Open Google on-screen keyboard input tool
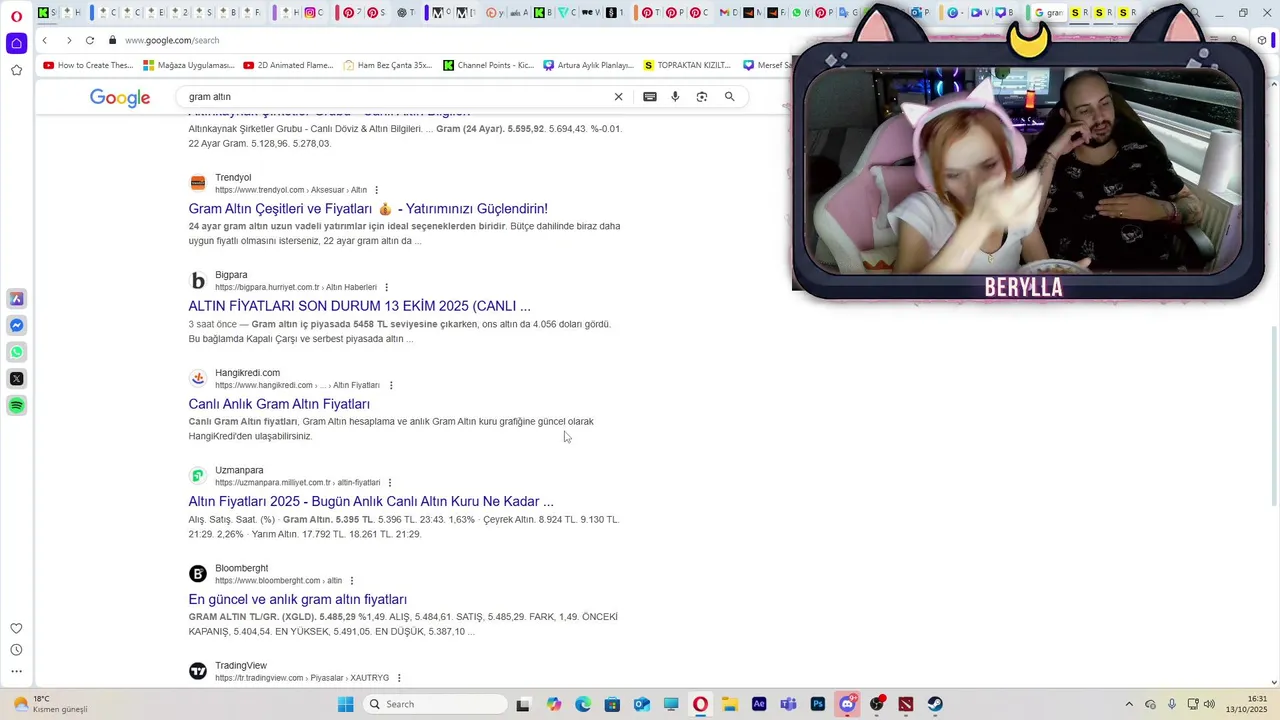Viewport: 1280px width, 720px height. (x=650, y=97)
